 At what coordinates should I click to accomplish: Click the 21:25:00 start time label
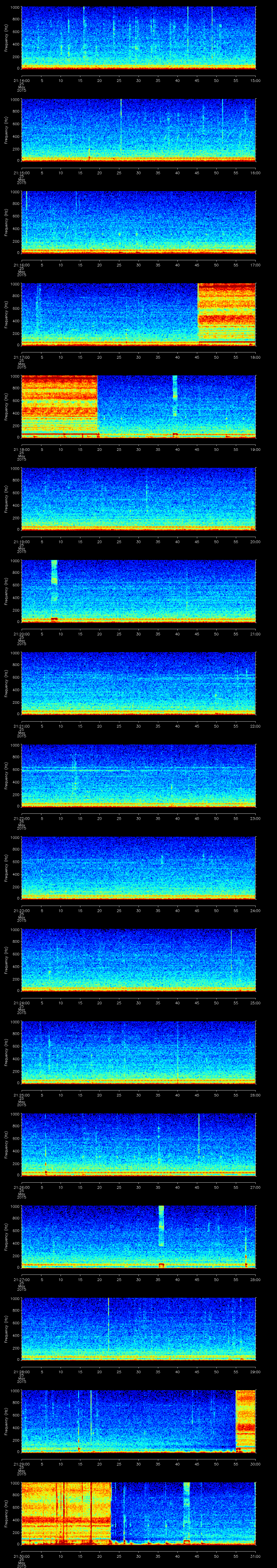point(21,1095)
